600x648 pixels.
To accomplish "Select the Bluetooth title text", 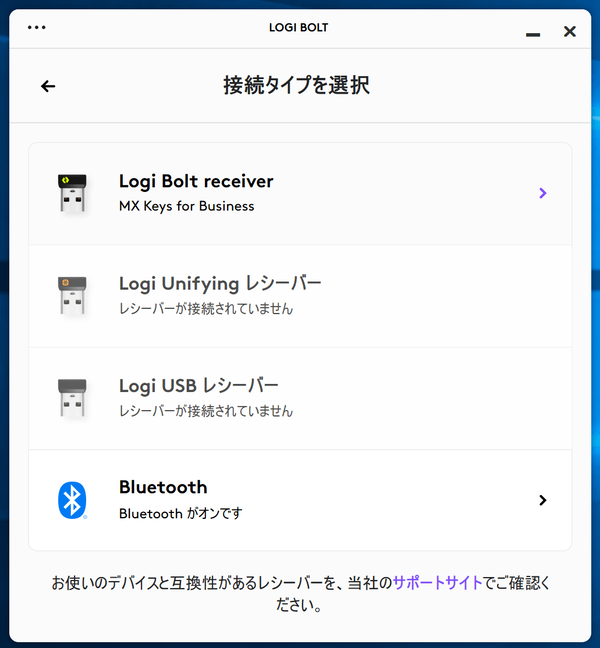I will point(163,487).
